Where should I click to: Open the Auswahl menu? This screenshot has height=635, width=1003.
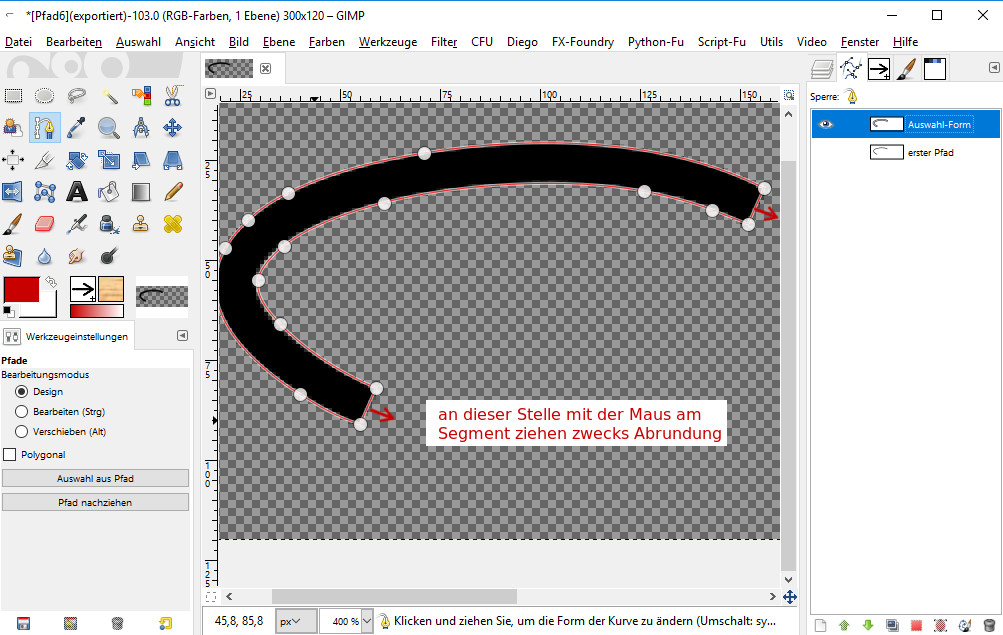pos(138,42)
